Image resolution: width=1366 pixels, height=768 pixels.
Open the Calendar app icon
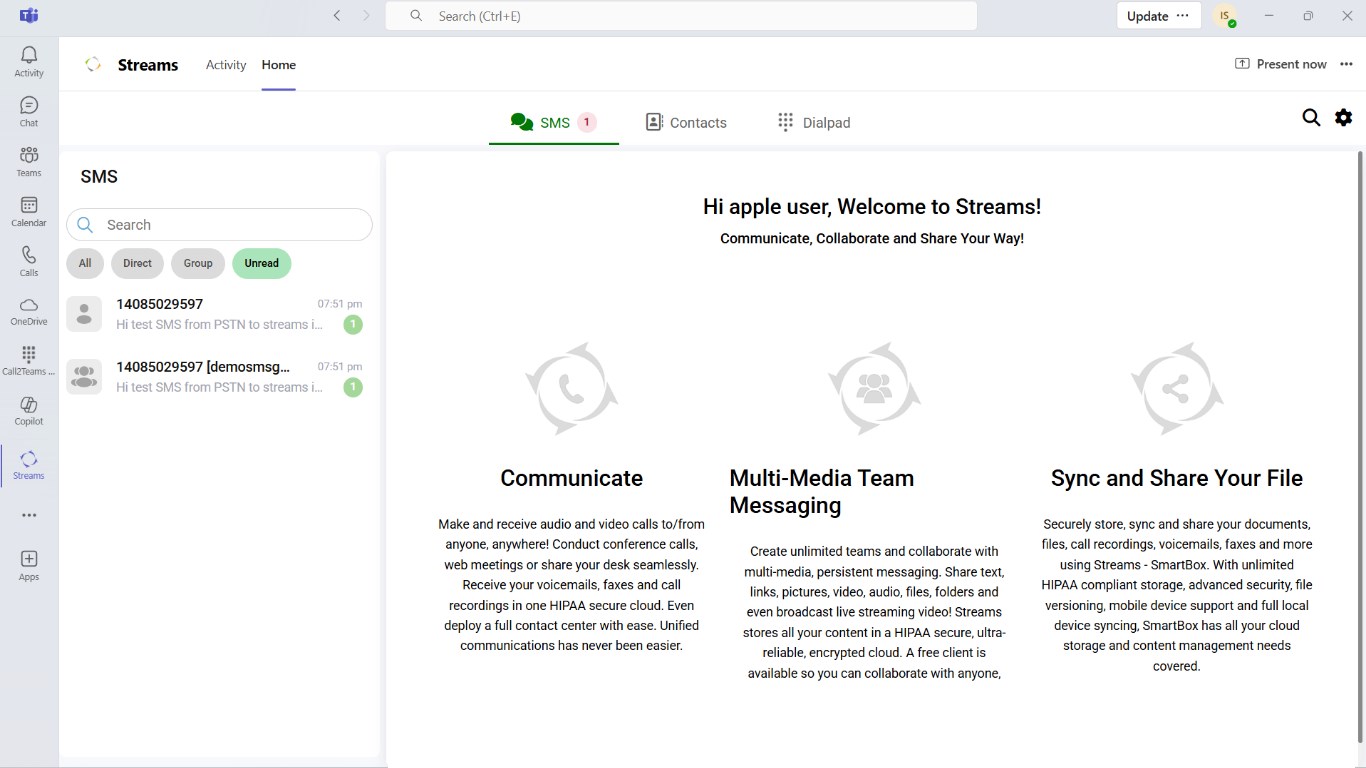point(29,211)
